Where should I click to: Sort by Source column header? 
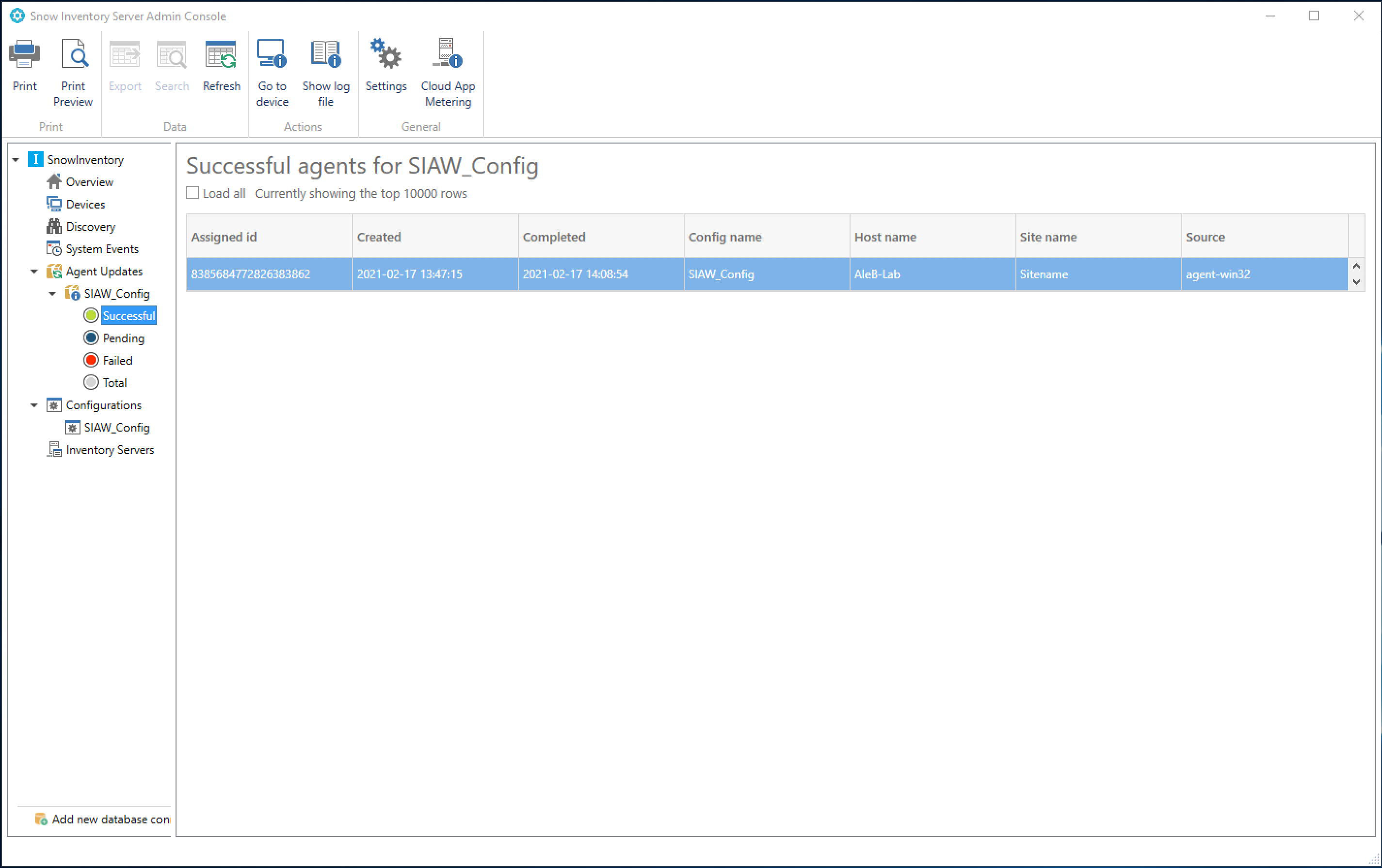point(1265,237)
